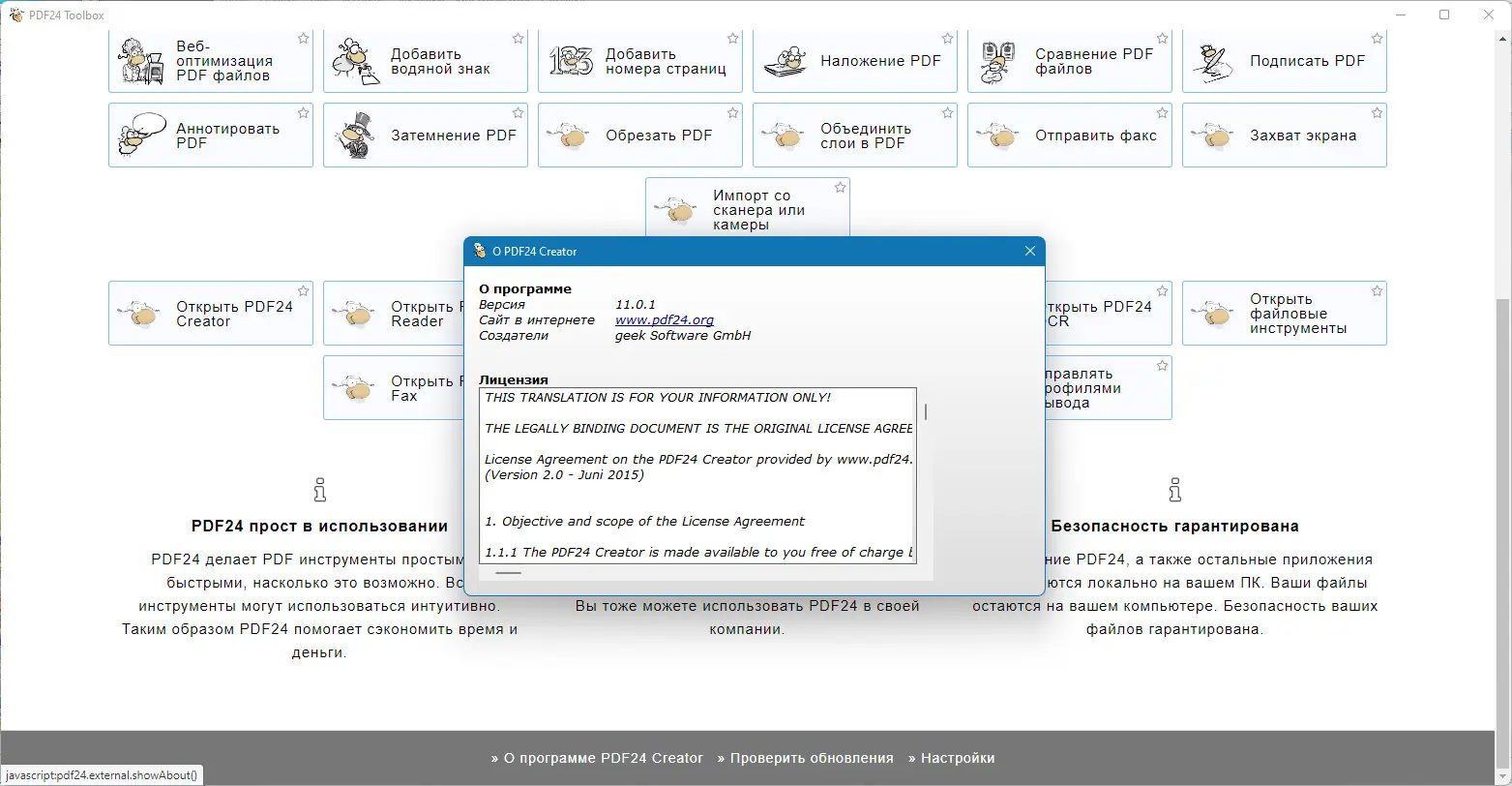Open the manage output profiles (профилями вывода) tile
This screenshot has width=1512, height=786.
click(x=1108, y=388)
